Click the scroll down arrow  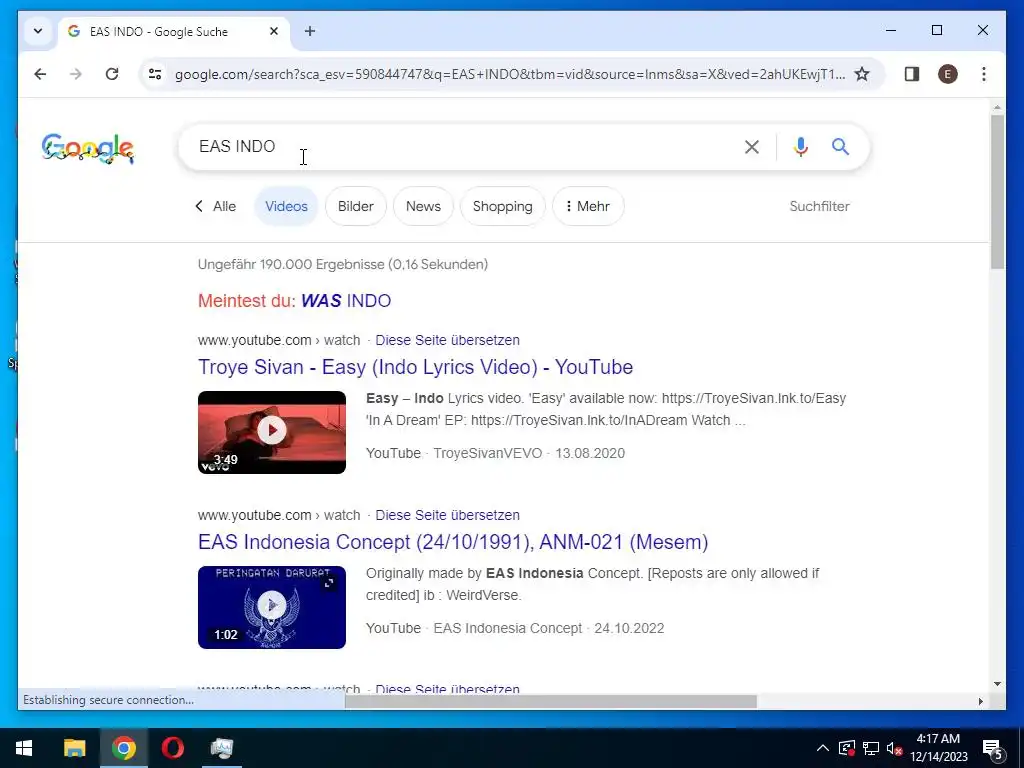click(x=997, y=684)
